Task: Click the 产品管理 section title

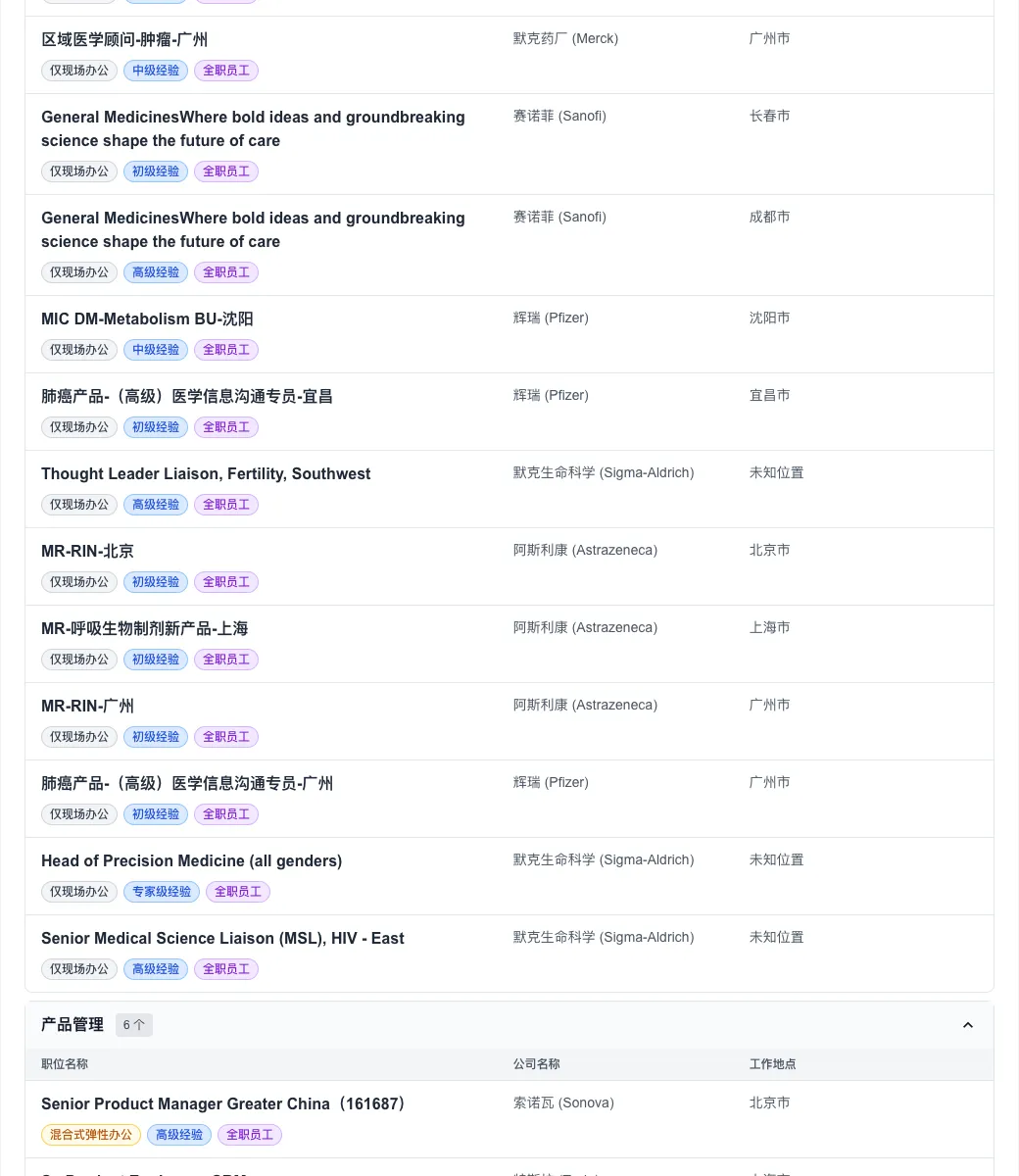Action: pos(73,1025)
